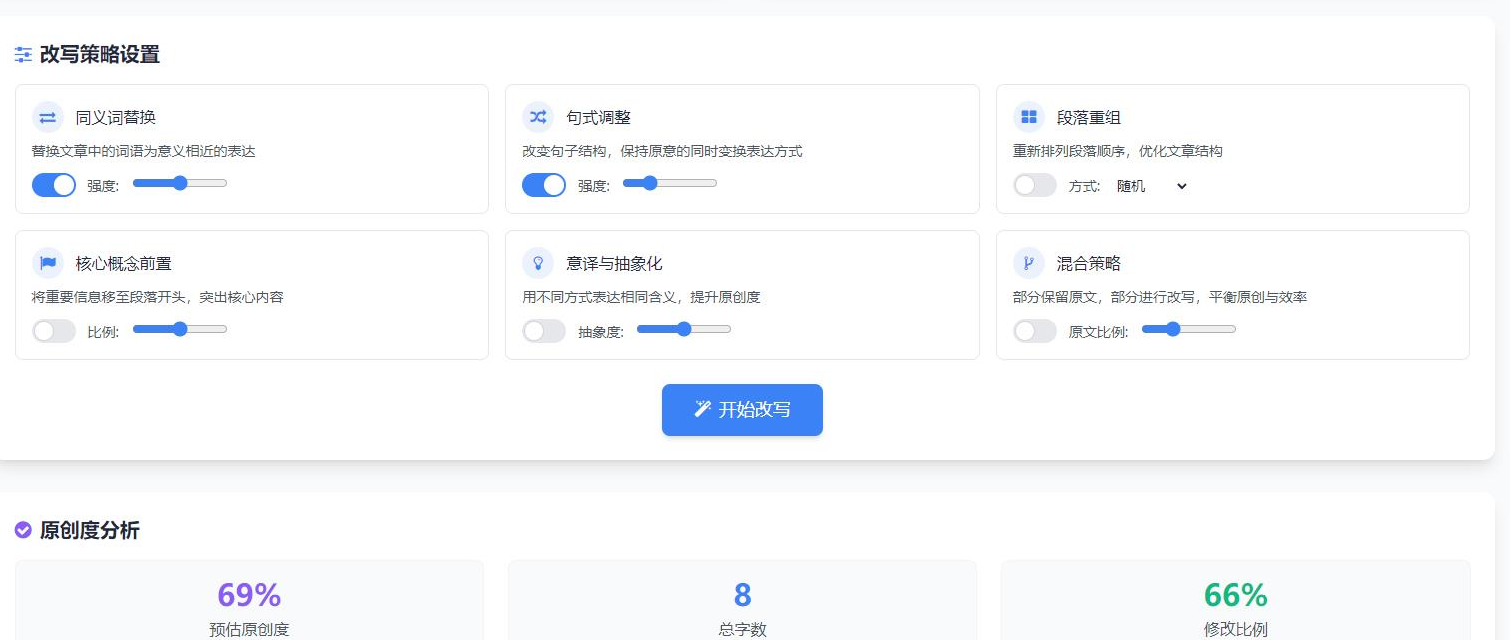The width and height of the screenshot is (1510, 640).
Task: Click the flag icon for 核心概念前置
Action: [48, 264]
